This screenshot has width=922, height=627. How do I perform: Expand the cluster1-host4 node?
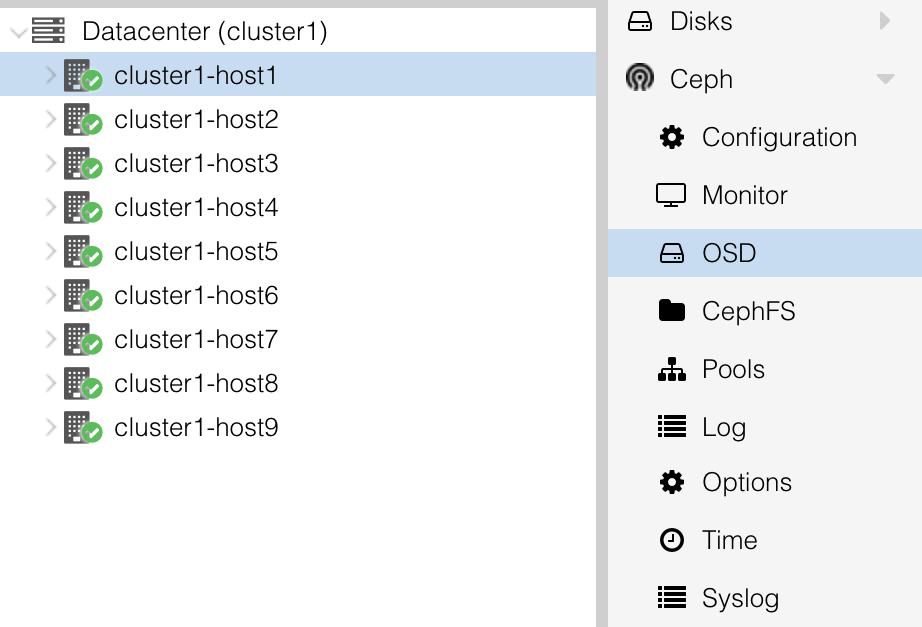(x=51, y=207)
